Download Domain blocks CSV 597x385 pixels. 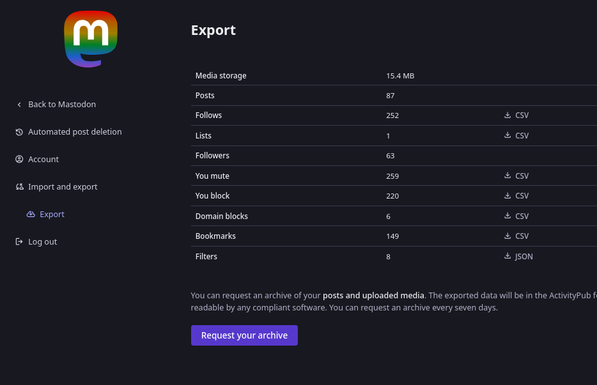pos(517,216)
